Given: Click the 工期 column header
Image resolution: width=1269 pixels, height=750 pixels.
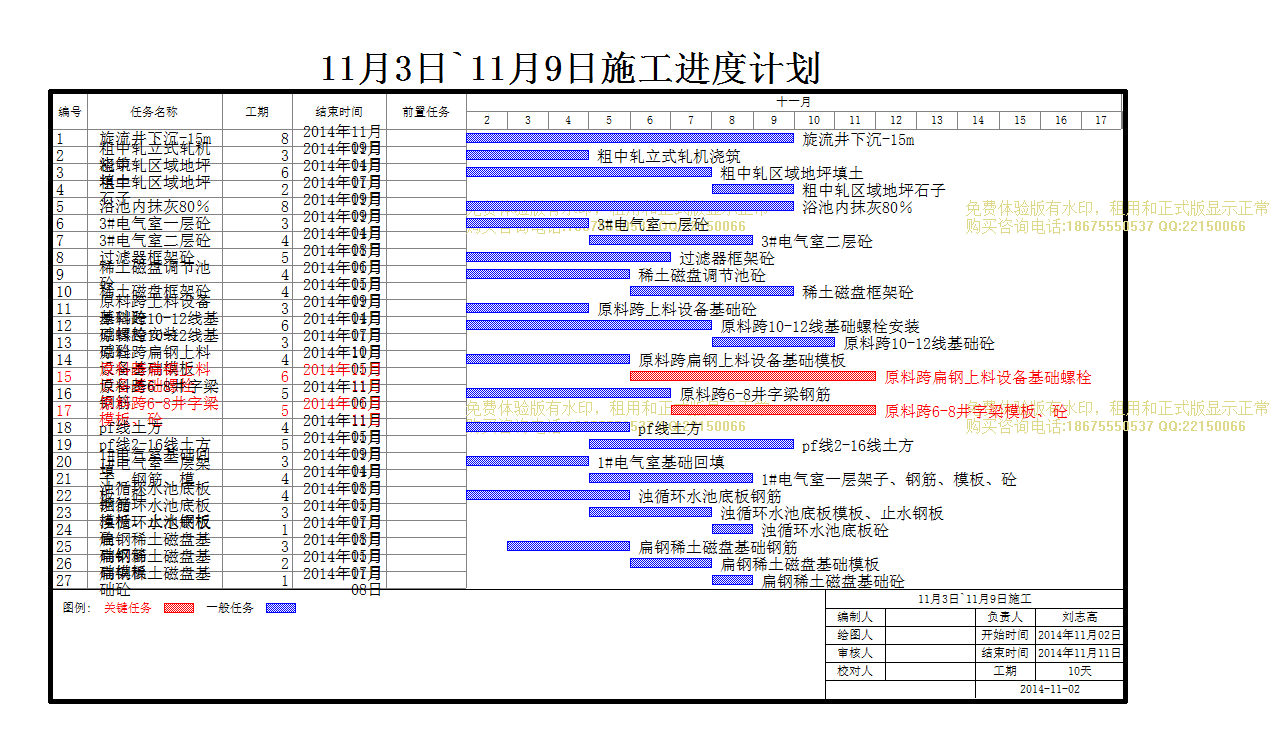Looking at the screenshot, I should (x=257, y=112).
